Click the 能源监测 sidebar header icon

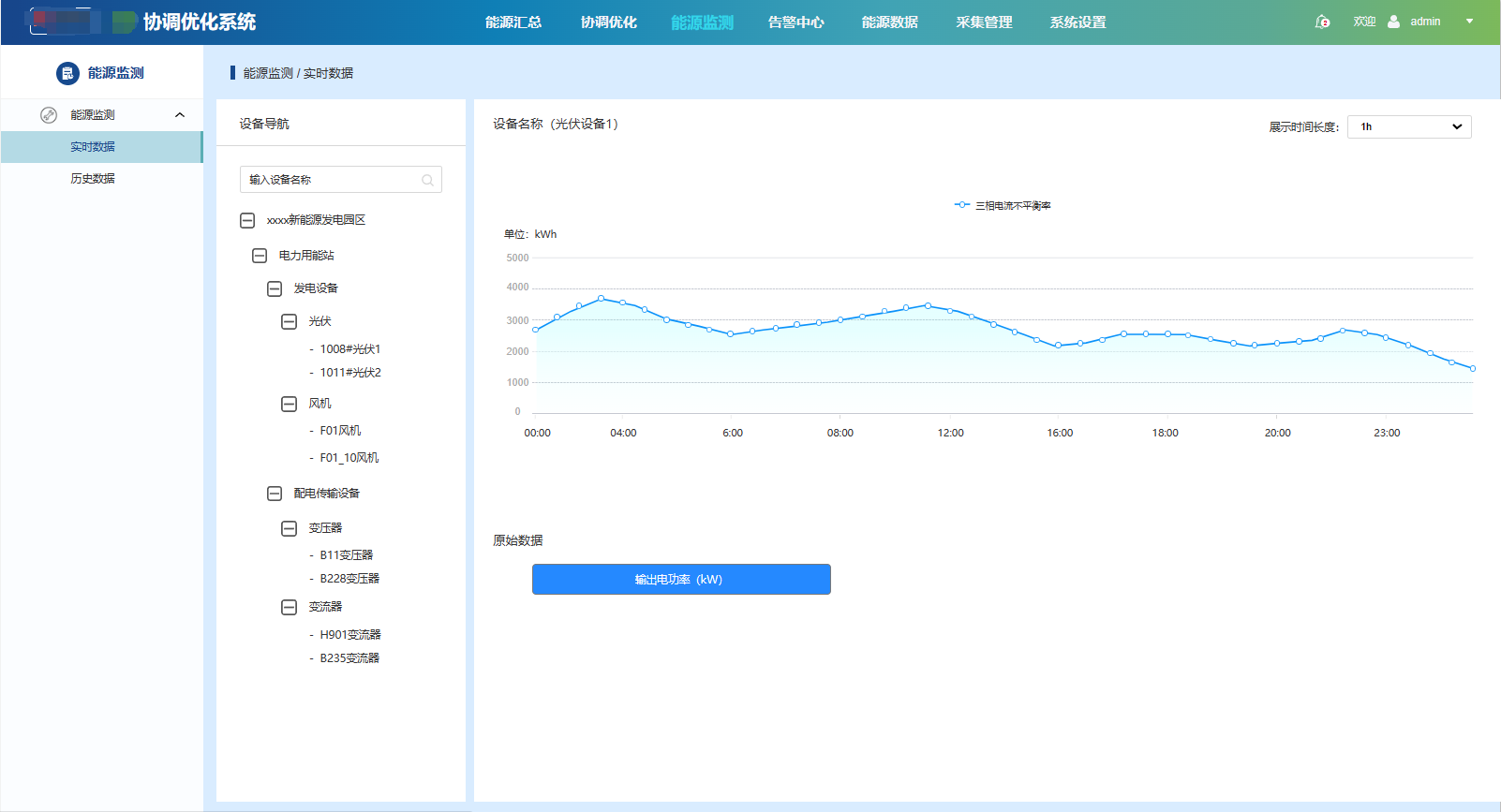67,73
